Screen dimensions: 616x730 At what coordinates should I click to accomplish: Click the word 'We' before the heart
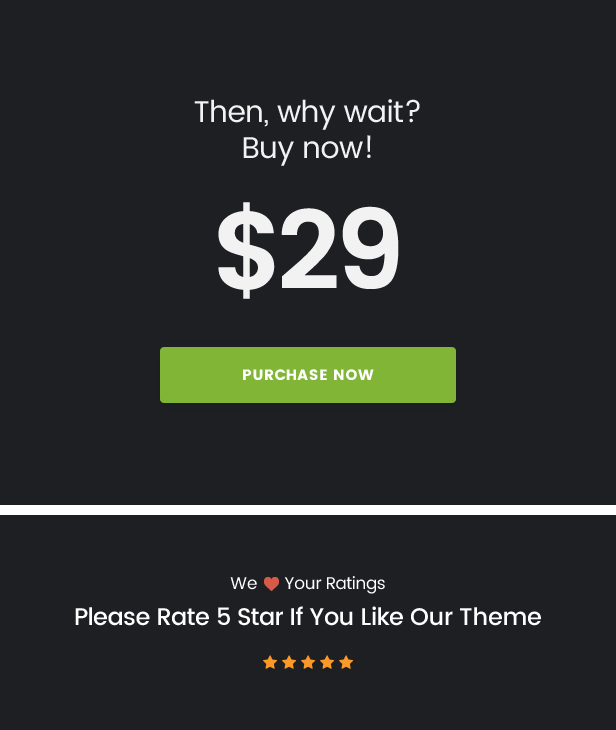pos(244,583)
